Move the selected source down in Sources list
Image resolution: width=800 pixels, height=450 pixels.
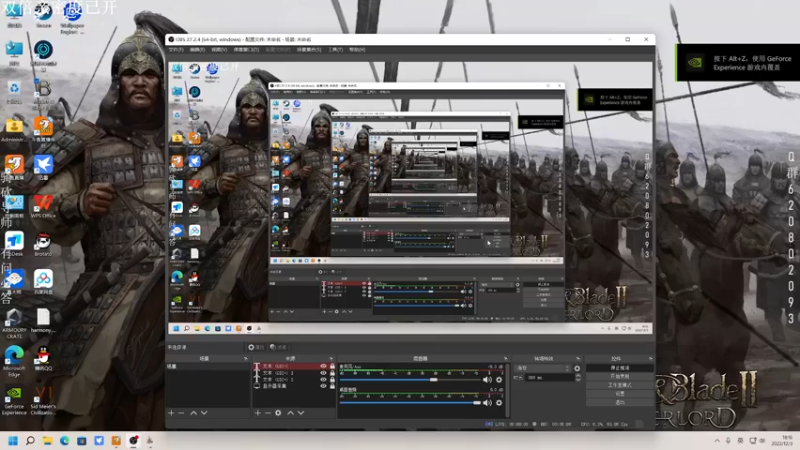(301, 413)
